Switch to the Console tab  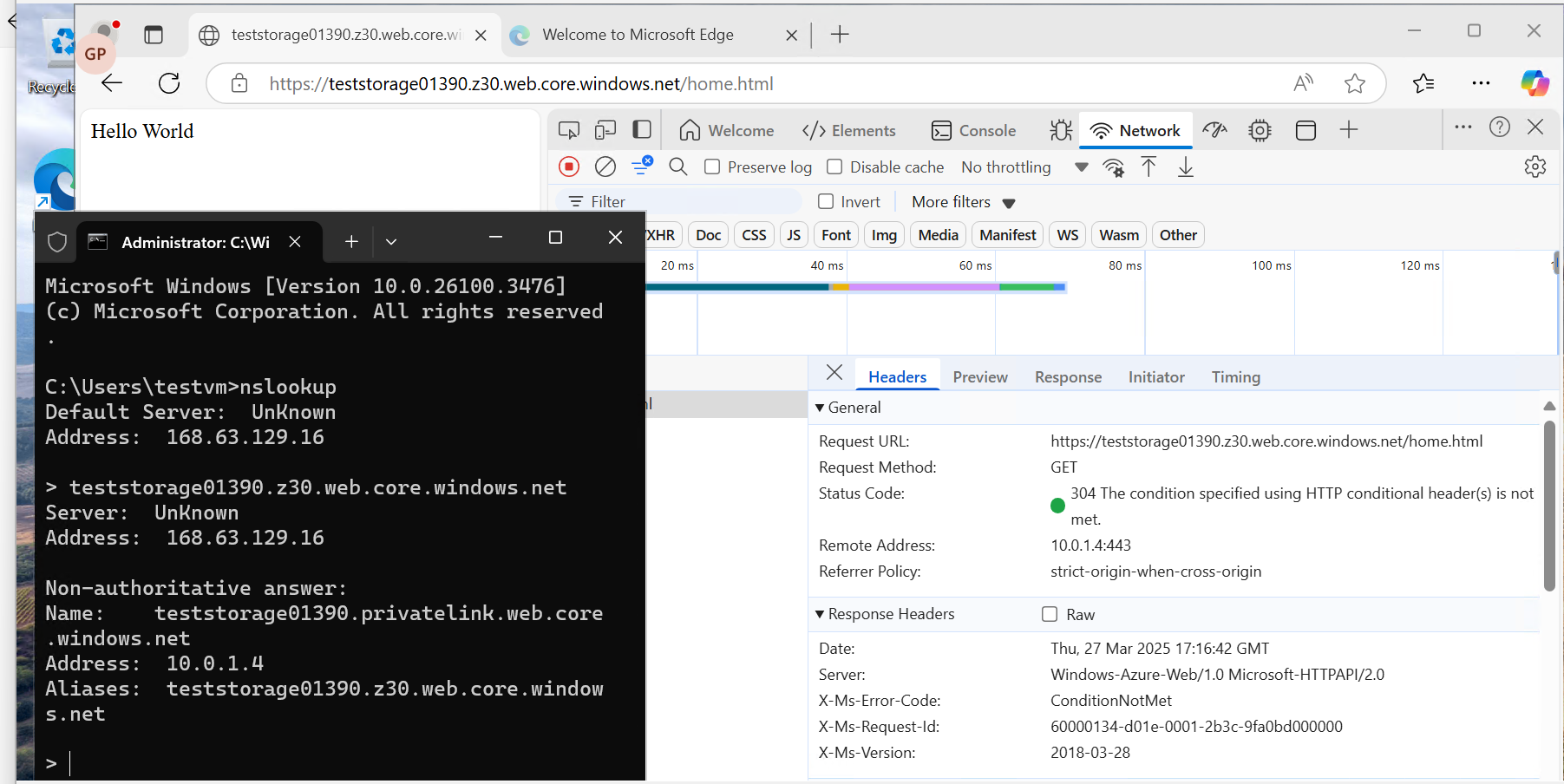pyautogui.click(x=973, y=130)
